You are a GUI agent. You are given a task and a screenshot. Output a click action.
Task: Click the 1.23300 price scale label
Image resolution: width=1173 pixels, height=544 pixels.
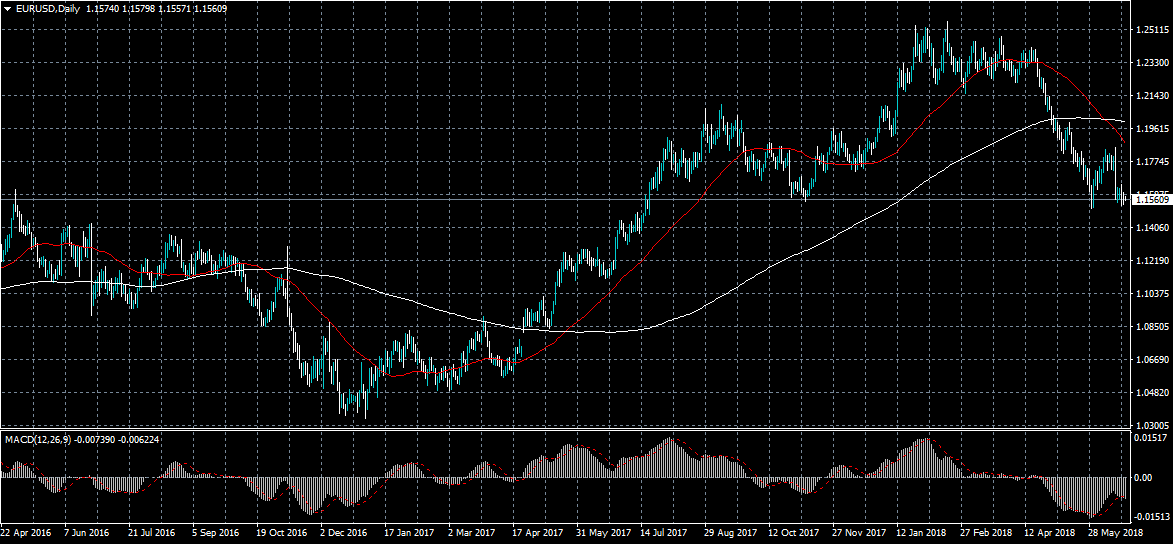click(1152, 63)
